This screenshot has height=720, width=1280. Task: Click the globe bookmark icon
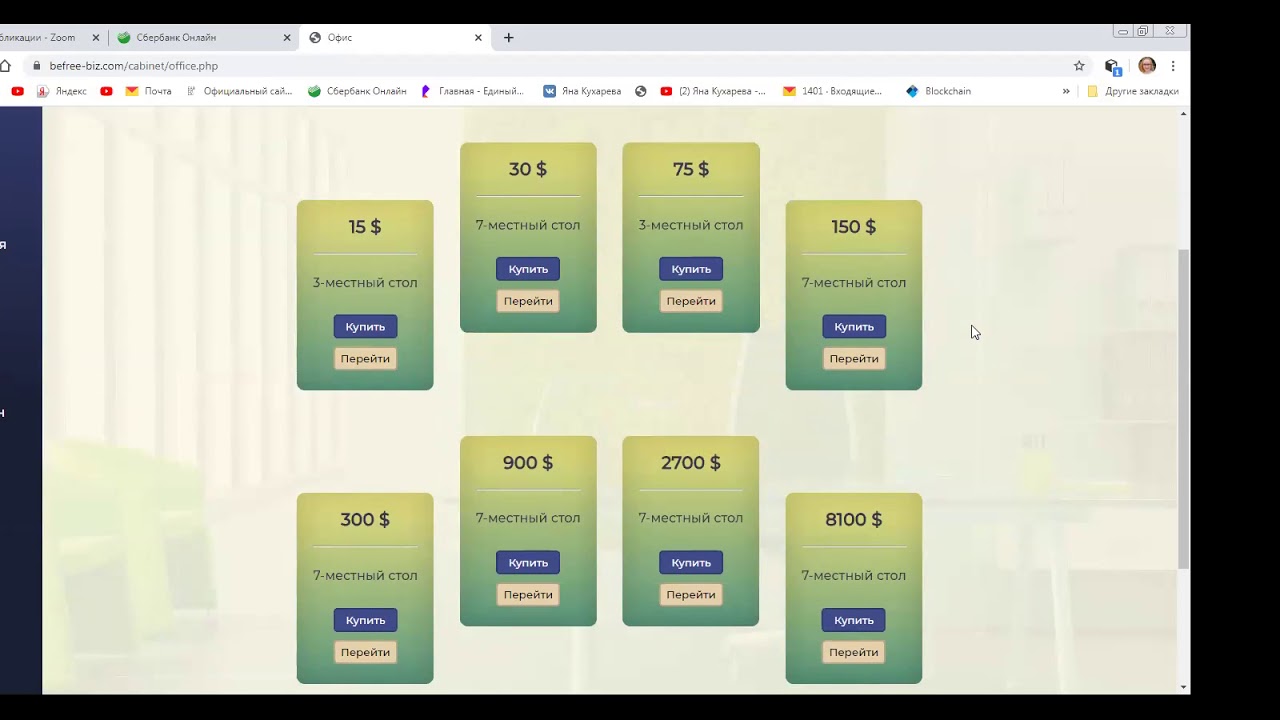tap(640, 91)
